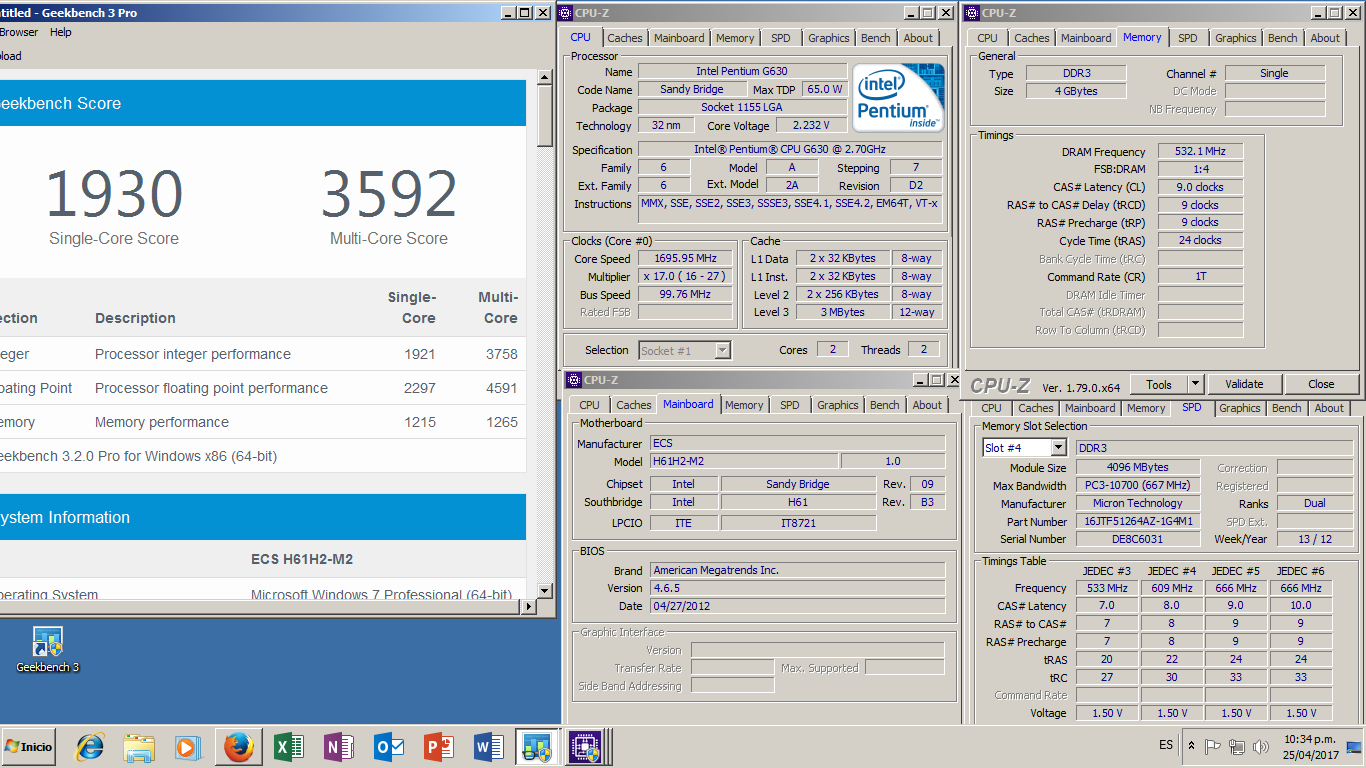Open system menu icon of CPU-Z CPU window
Viewport: 1366px width, 768px height.
566,13
